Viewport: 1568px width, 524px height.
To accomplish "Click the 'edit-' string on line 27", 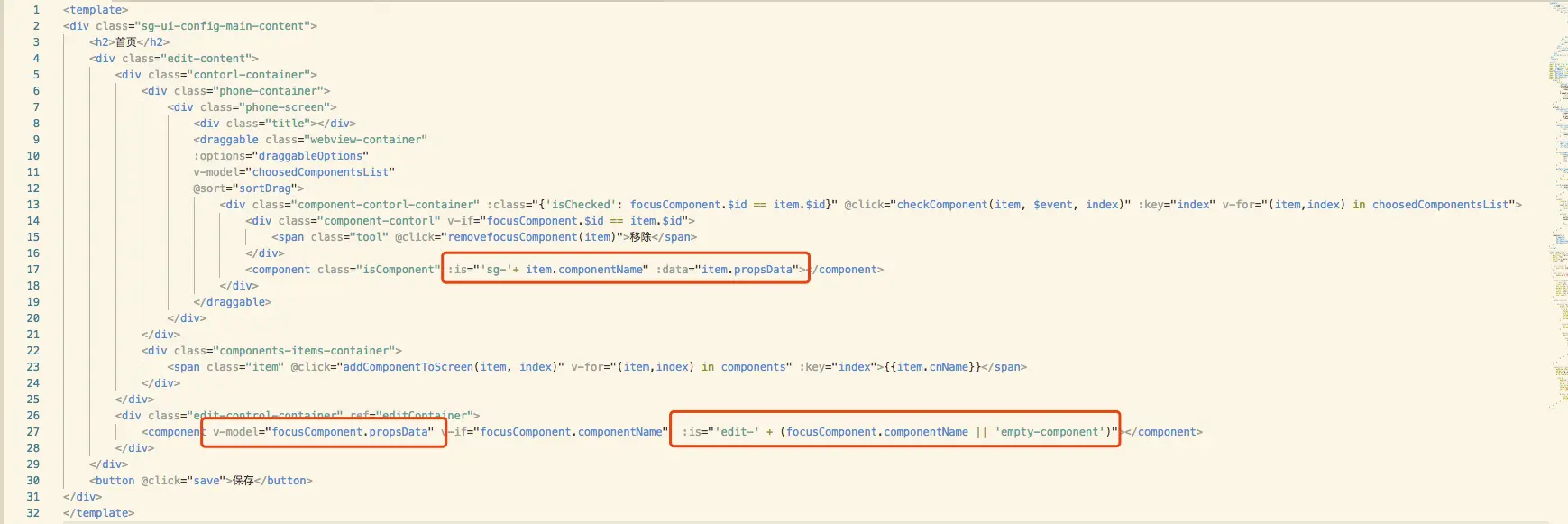I will pos(737,432).
